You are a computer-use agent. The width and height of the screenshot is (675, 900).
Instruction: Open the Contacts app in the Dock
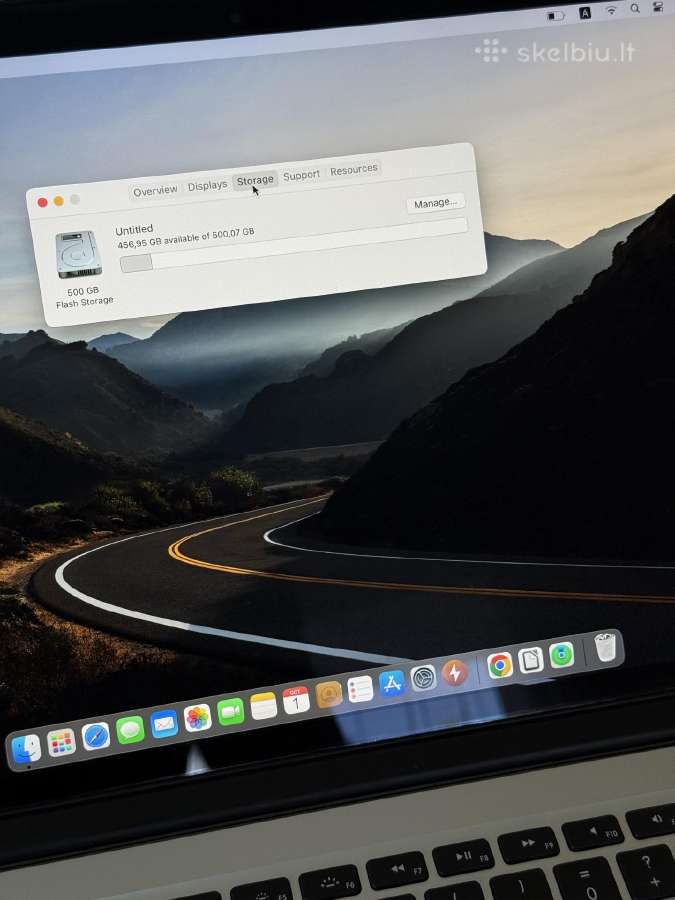(x=329, y=695)
